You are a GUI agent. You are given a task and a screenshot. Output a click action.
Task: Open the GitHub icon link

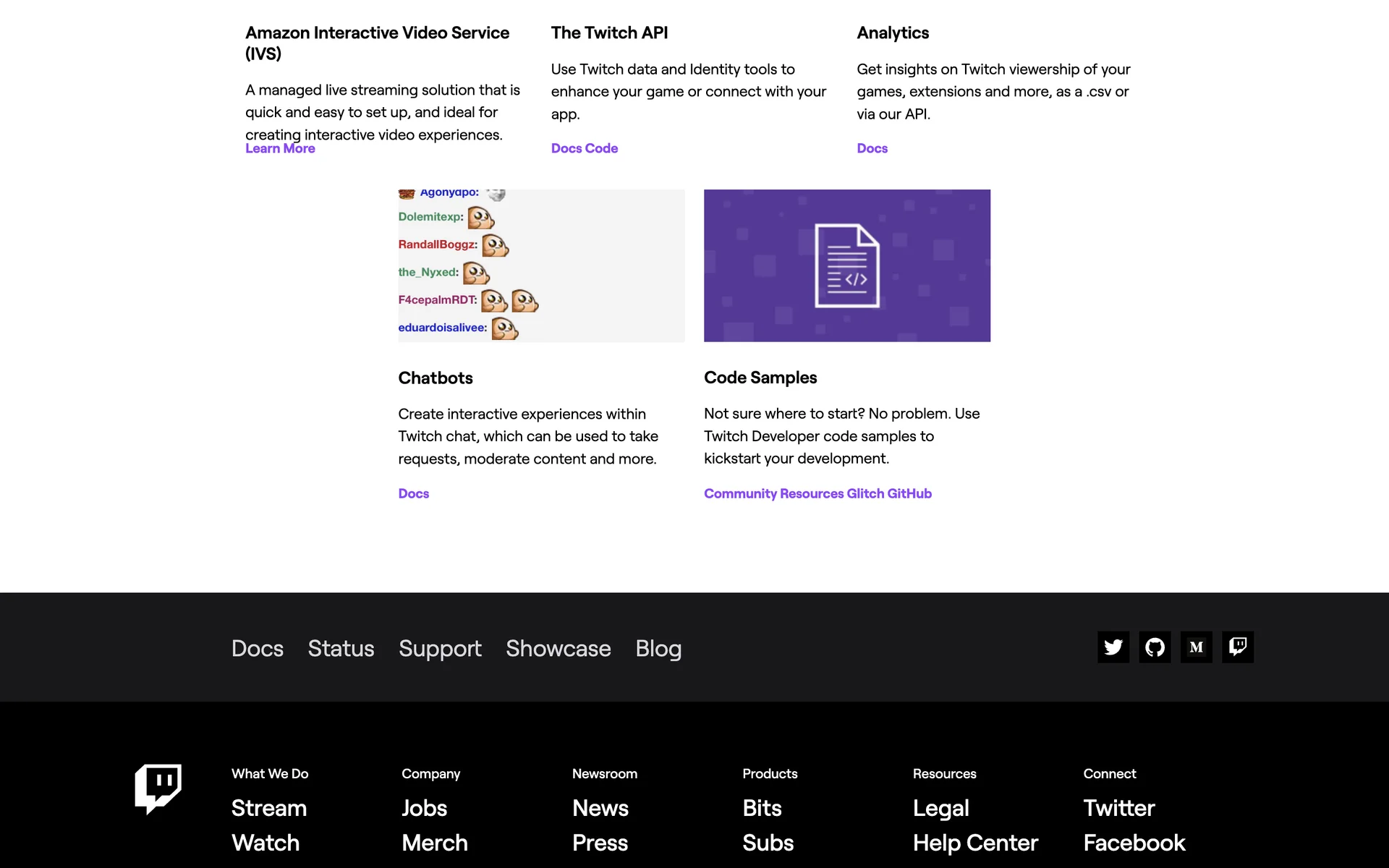pyautogui.click(x=1155, y=647)
